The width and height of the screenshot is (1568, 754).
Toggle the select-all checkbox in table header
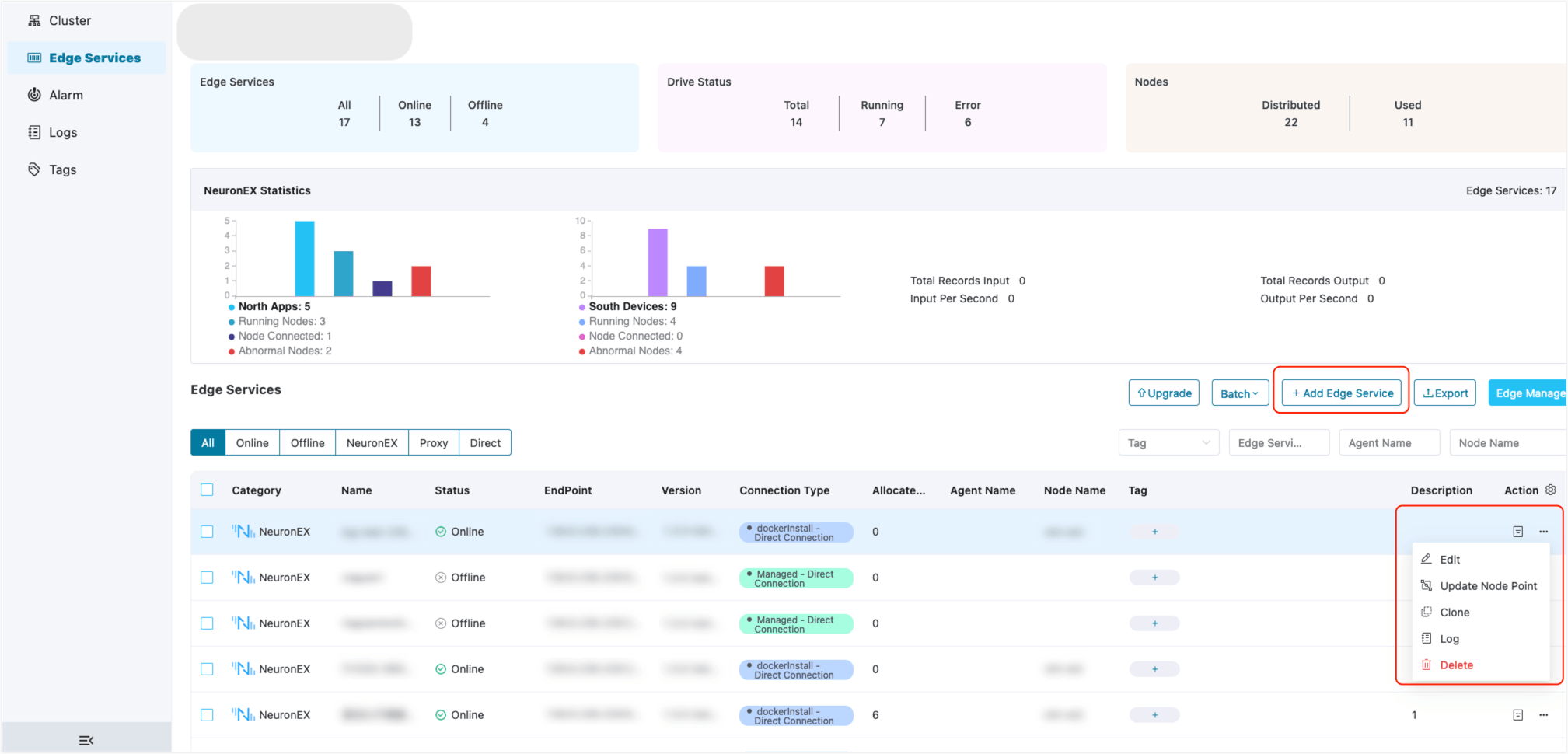pyautogui.click(x=207, y=490)
